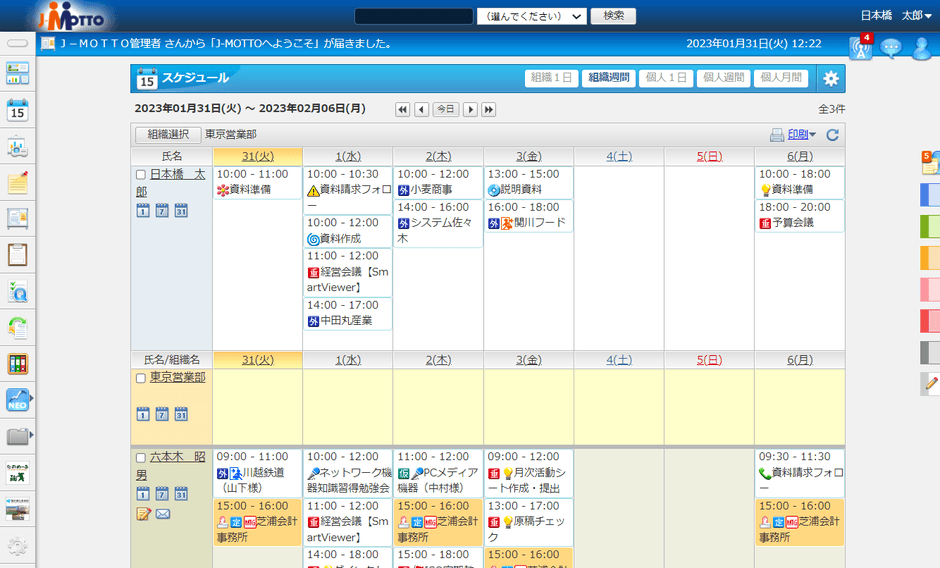Open the clipboard icon in left sidebar
This screenshot has width=940, height=568.
coord(18,255)
